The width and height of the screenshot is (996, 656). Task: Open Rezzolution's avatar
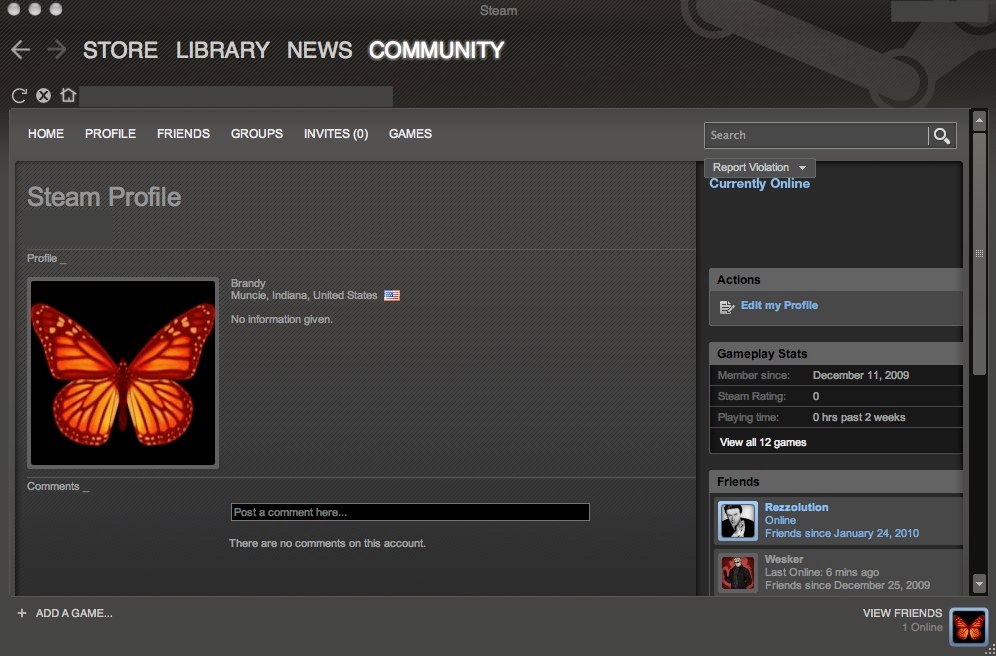(737, 521)
